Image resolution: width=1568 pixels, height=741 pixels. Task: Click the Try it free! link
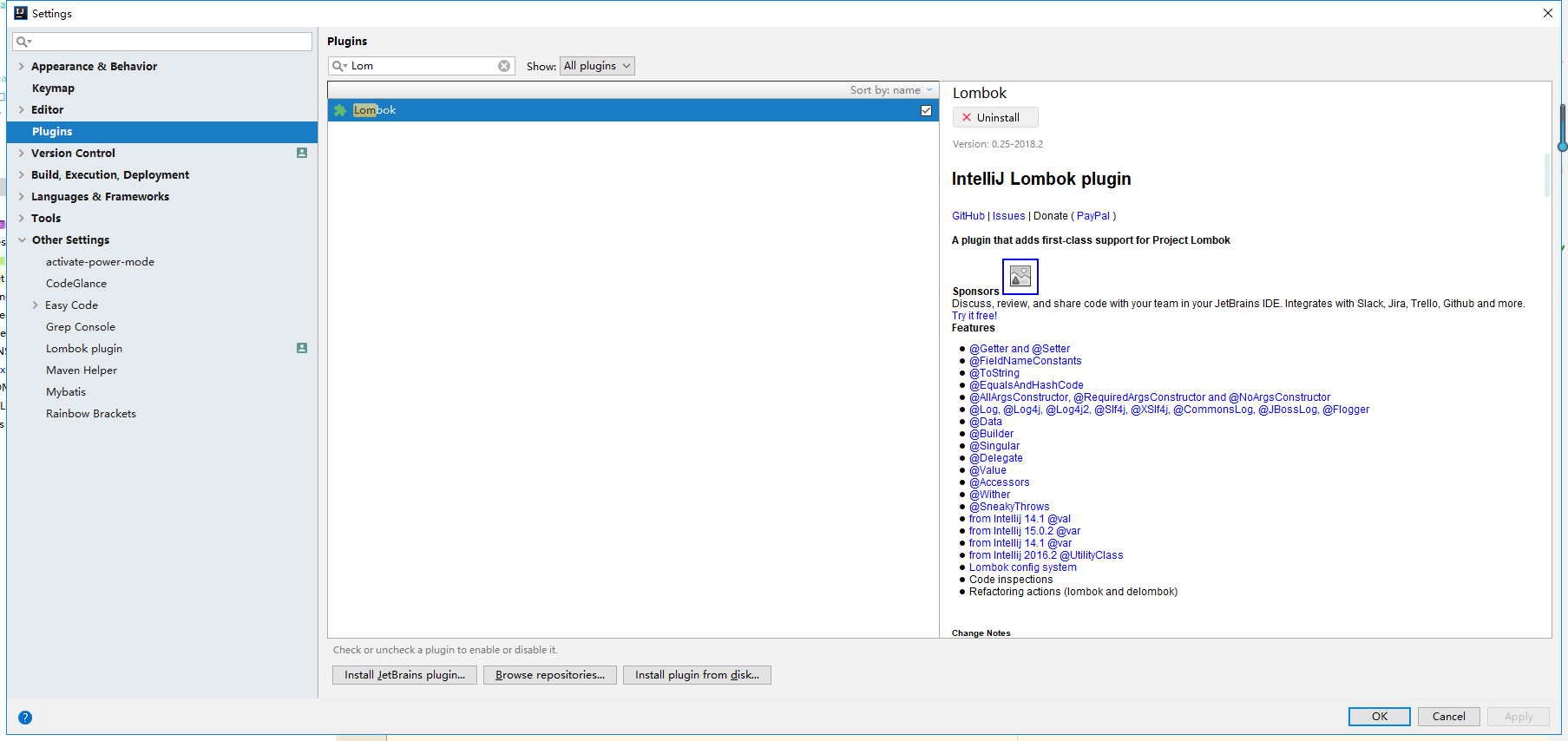[974, 316]
